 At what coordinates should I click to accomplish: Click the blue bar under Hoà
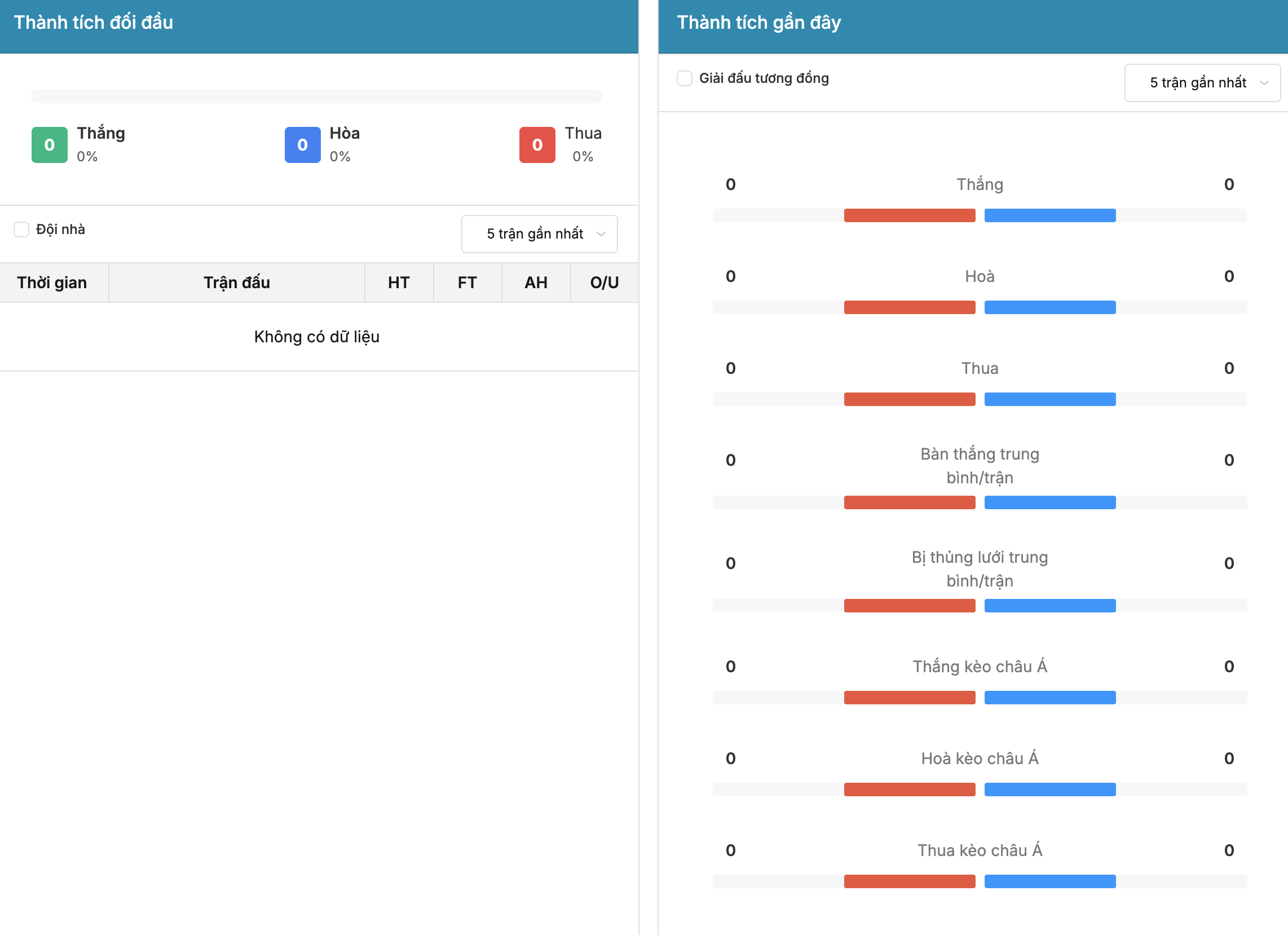point(1049,307)
